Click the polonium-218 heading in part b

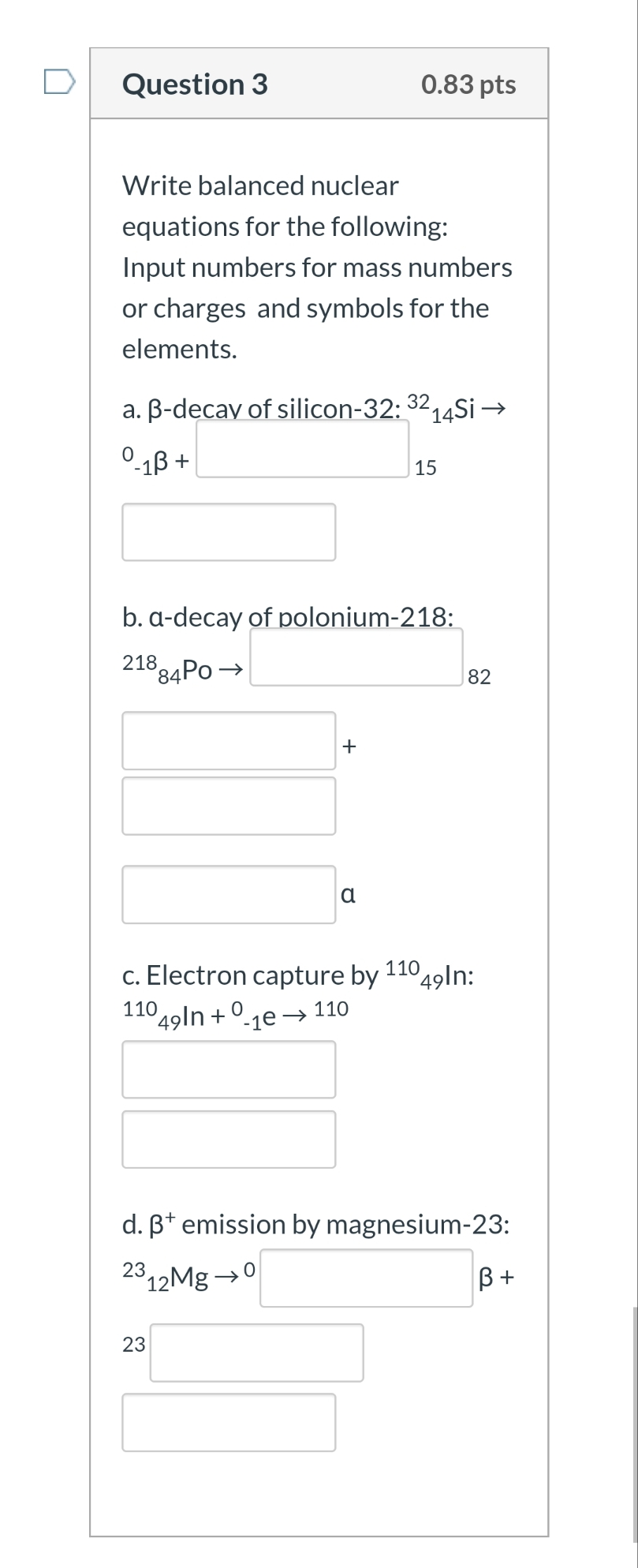[288, 617]
